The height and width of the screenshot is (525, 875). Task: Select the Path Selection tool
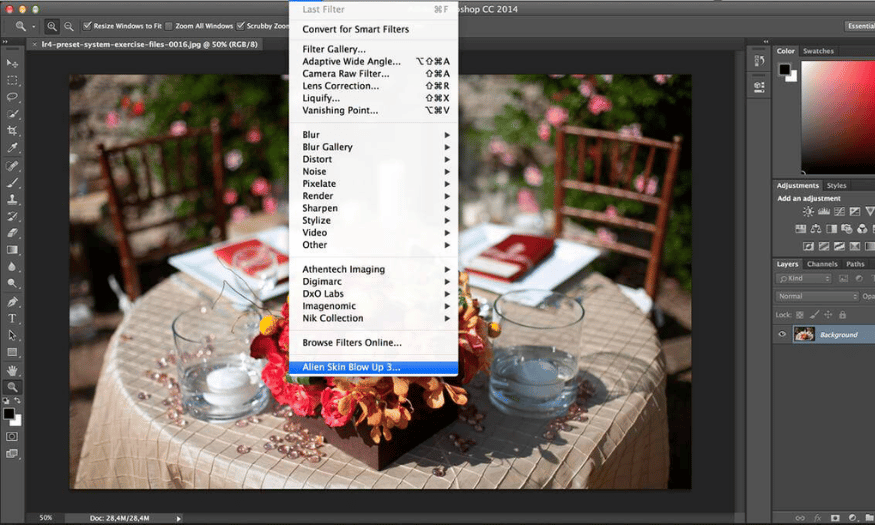[12, 335]
